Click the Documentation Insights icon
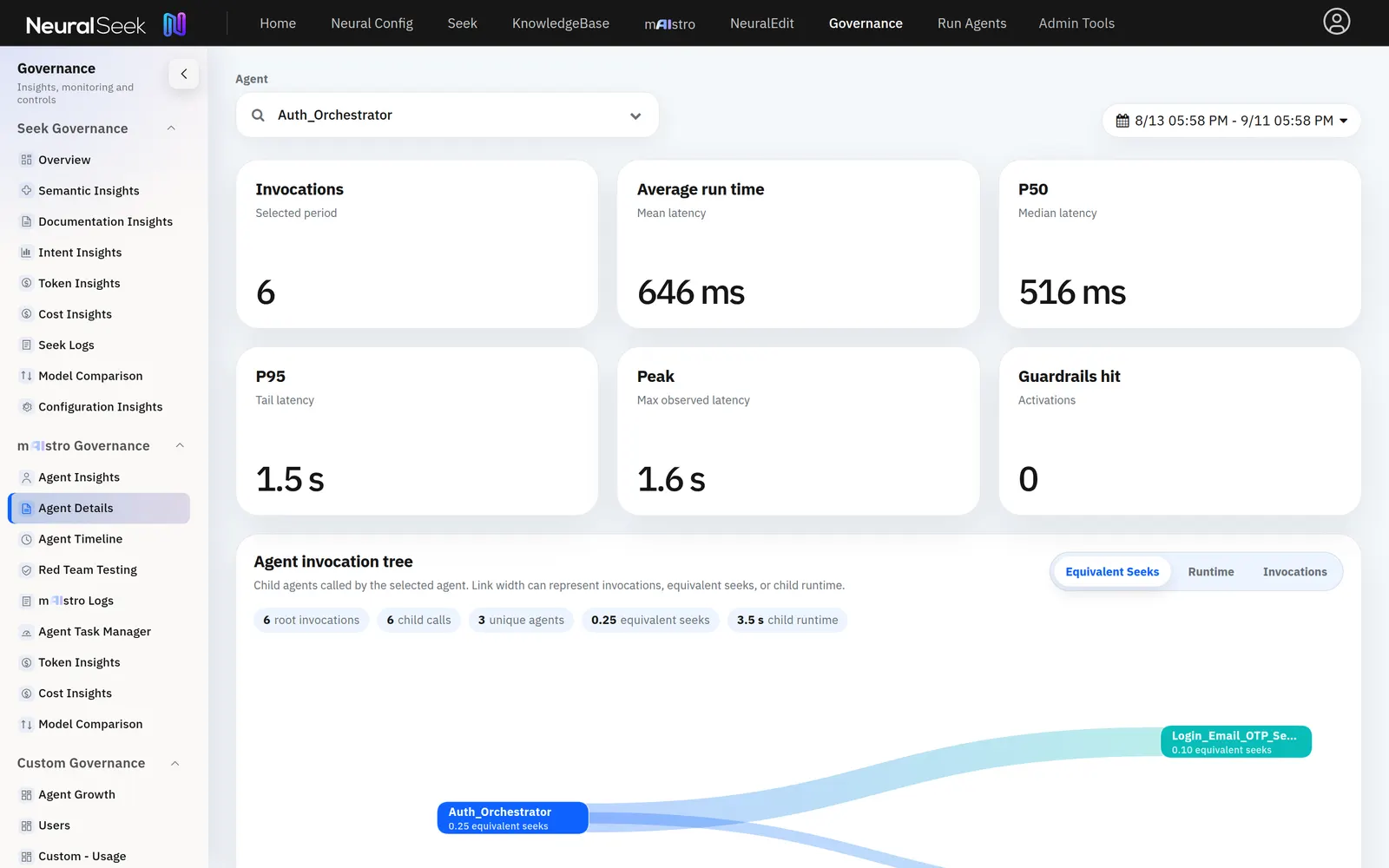Image resolution: width=1389 pixels, height=868 pixels. tap(26, 221)
